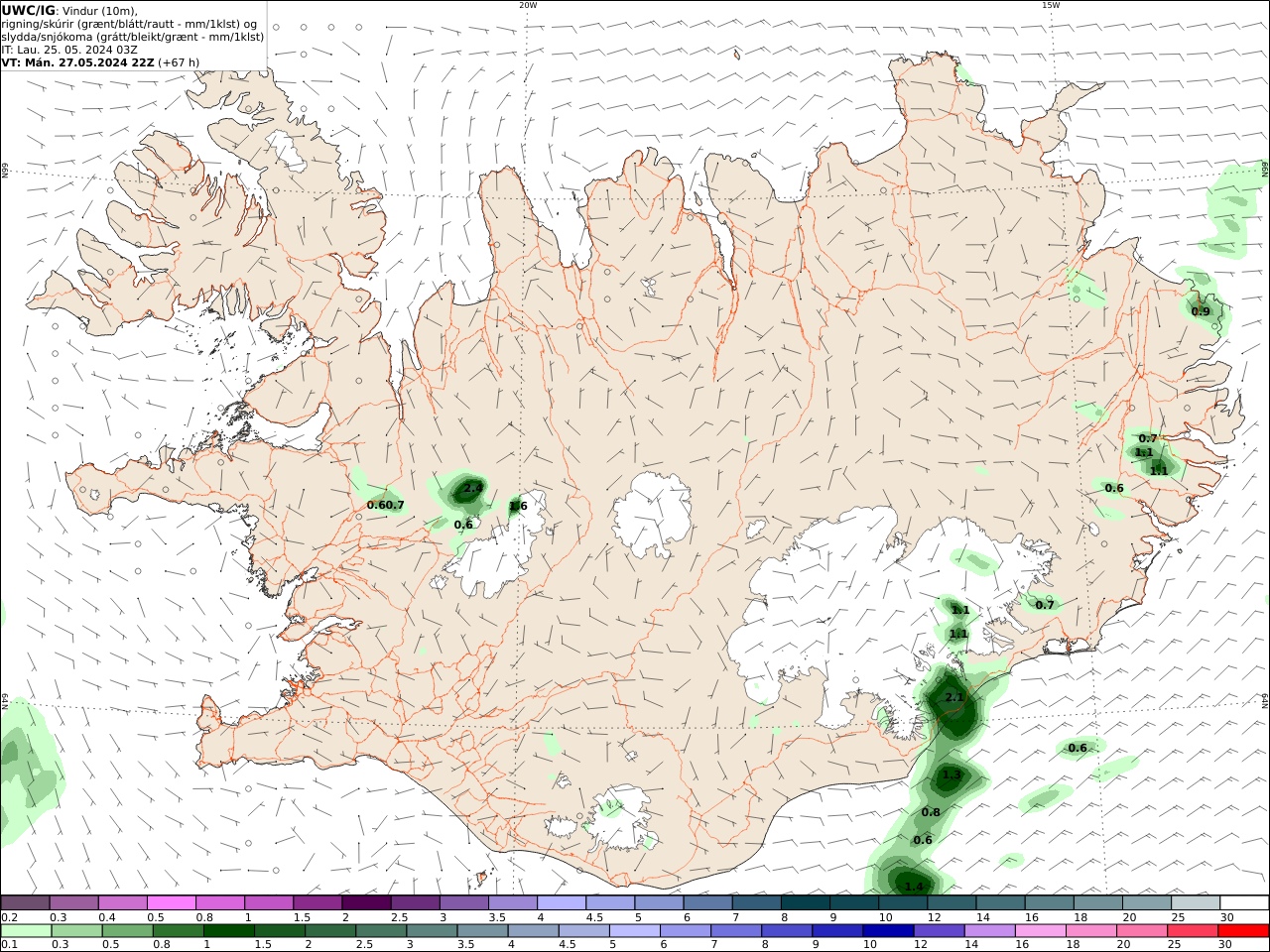Select the rain scale swatch starting at 3.5
This screenshot has width=1270, height=952.
point(484,931)
